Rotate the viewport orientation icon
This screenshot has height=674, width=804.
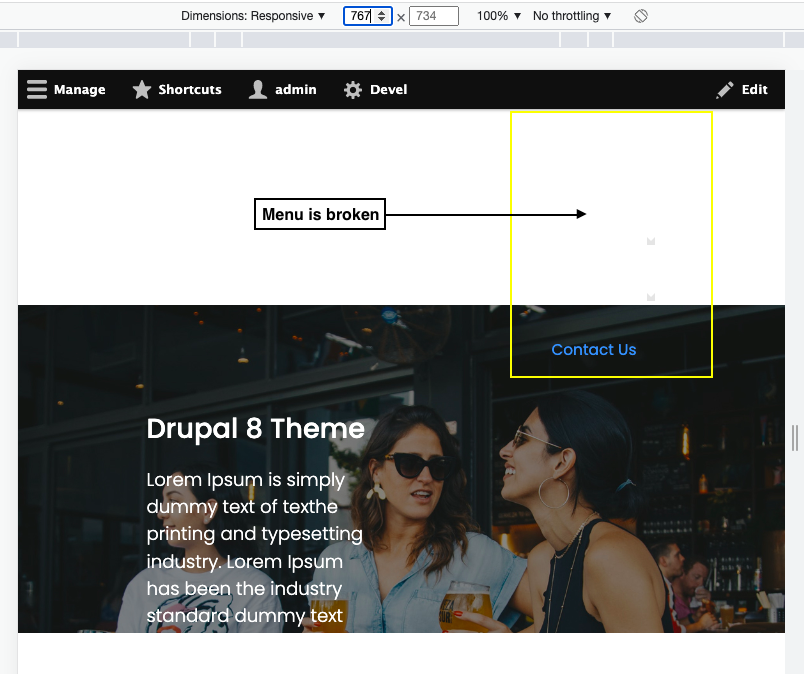point(641,15)
